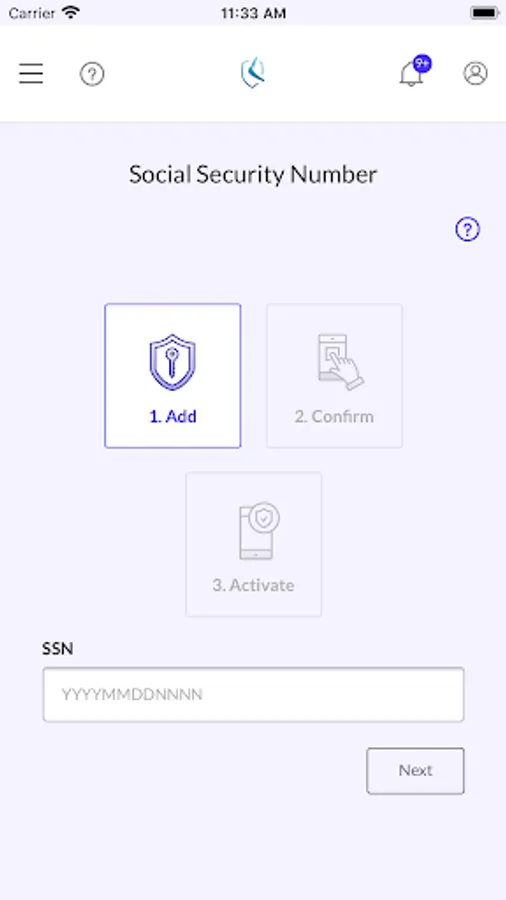This screenshot has width=506, height=900.
Task: Click the blue question mark help icon
Action: (x=468, y=230)
